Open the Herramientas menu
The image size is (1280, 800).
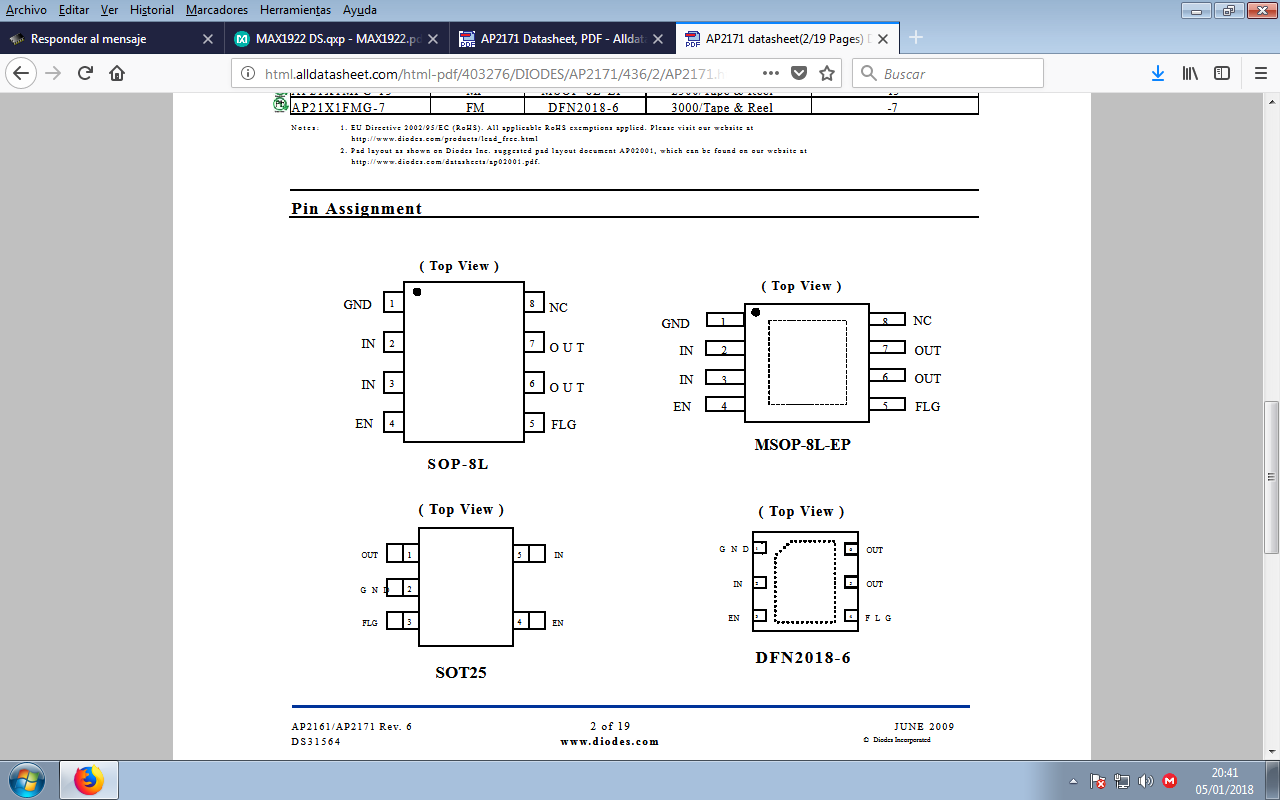pos(295,10)
